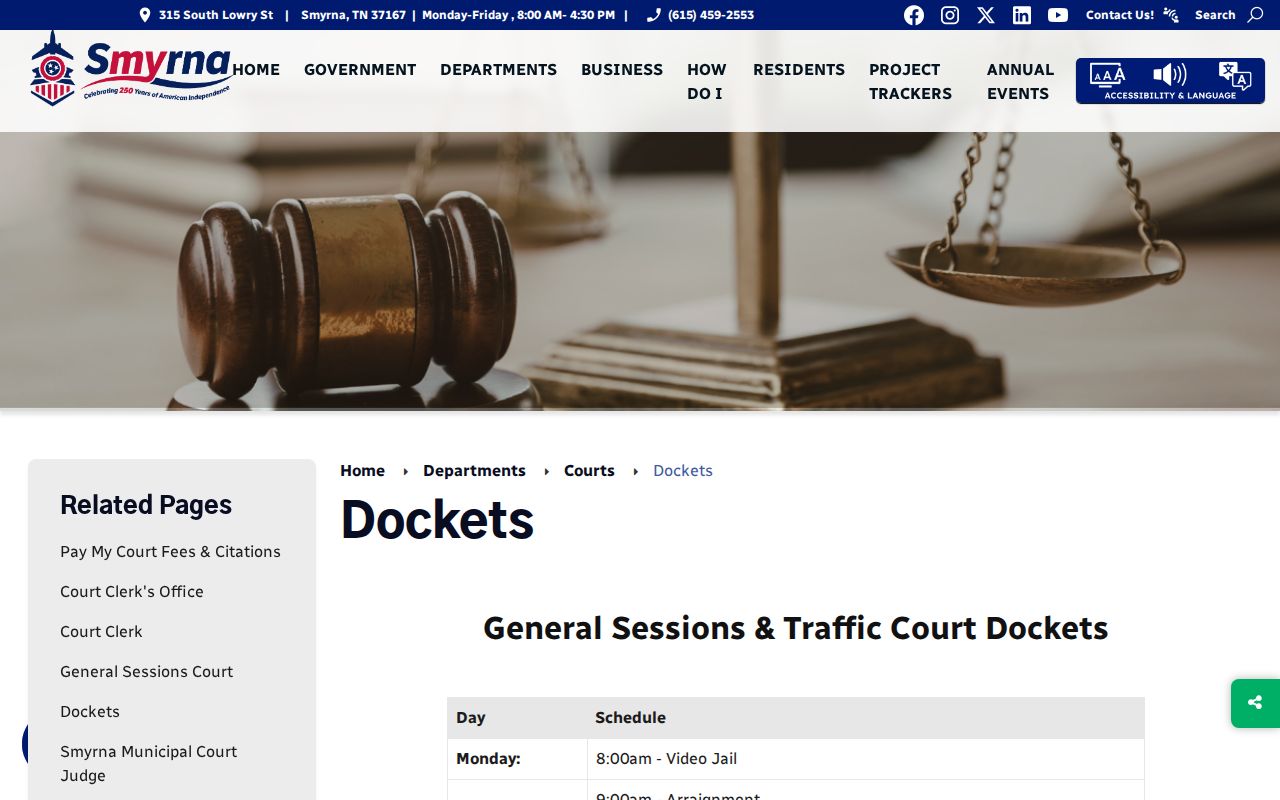
Task: Click the Dockets page title
Action: (x=437, y=520)
